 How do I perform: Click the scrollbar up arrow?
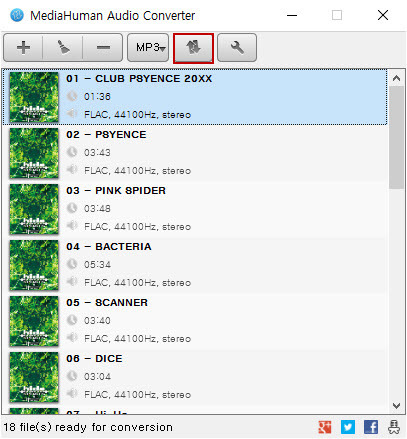pyautogui.click(x=396, y=78)
